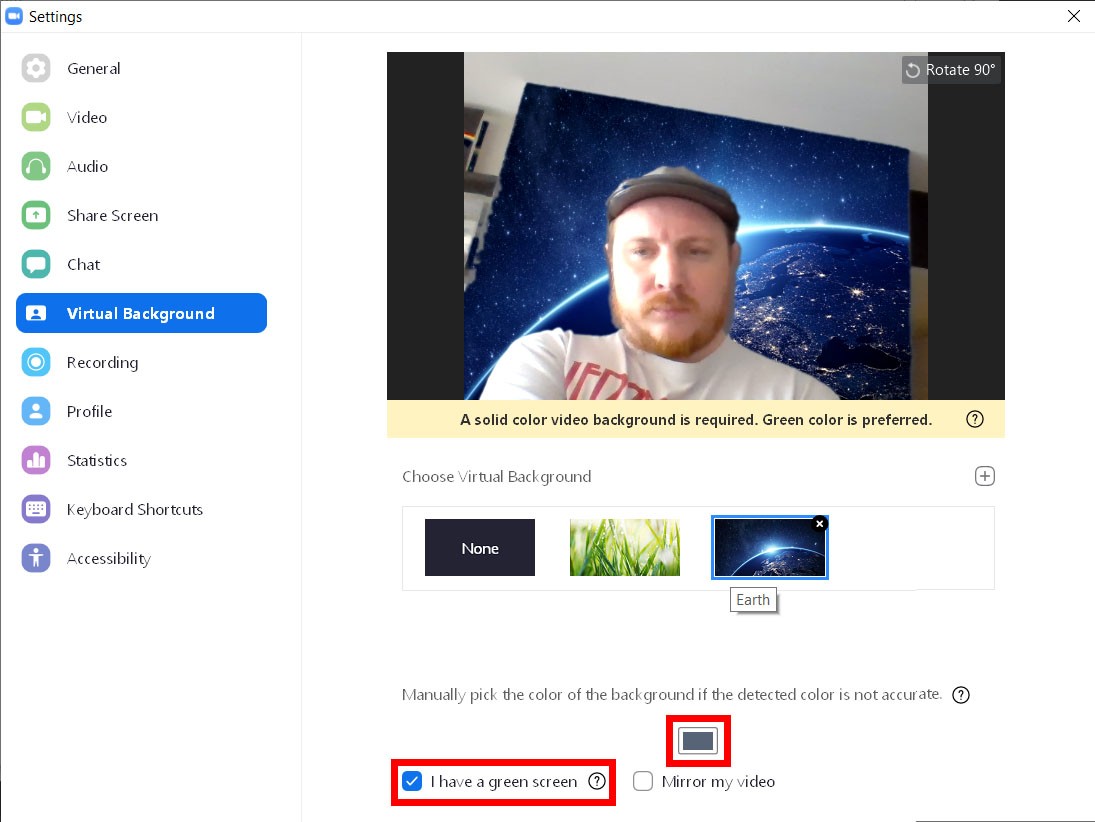Choose the grass virtual background thumbnail
This screenshot has height=822, width=1095.
point(624,548)
